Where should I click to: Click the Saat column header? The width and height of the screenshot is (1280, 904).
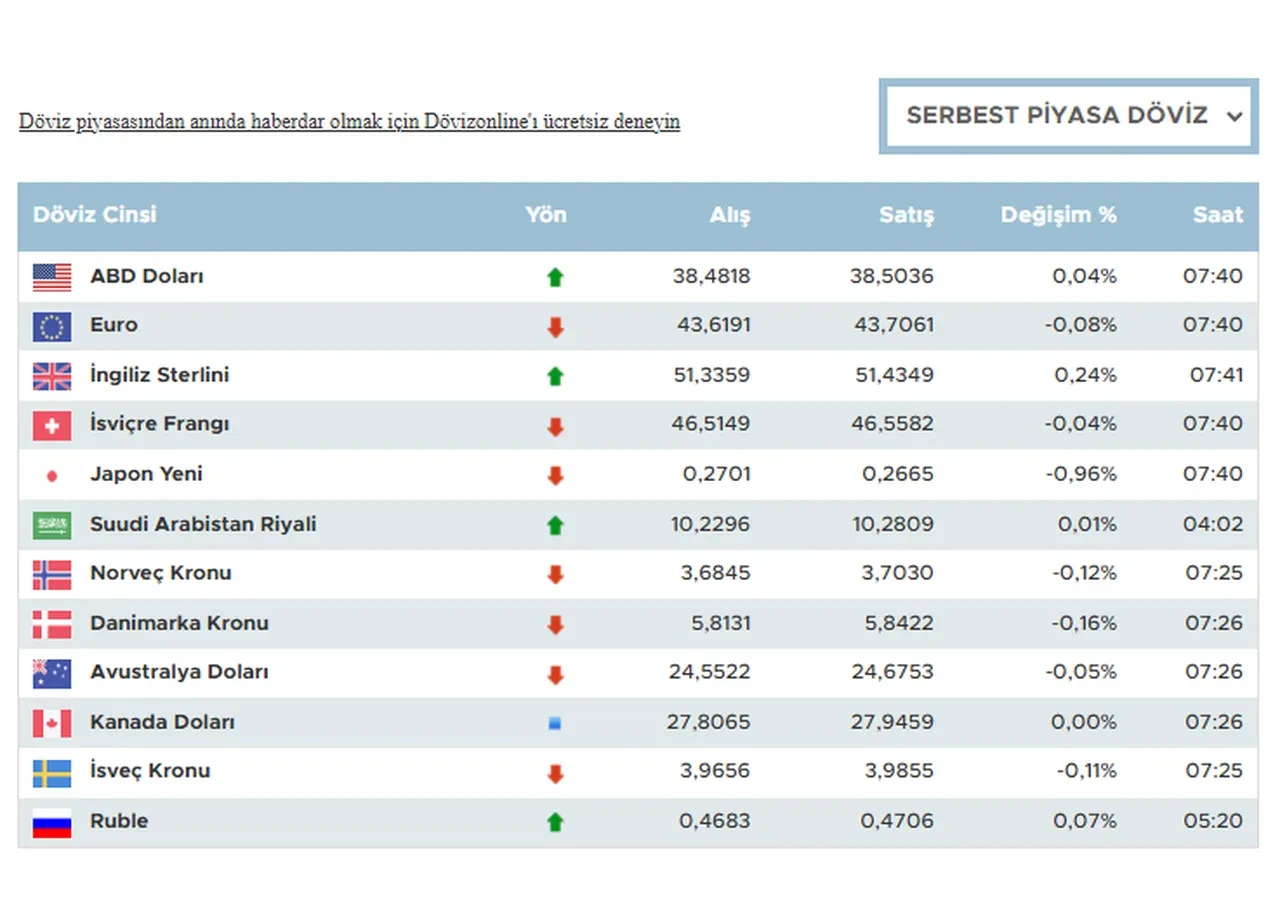click(1217, 215)
